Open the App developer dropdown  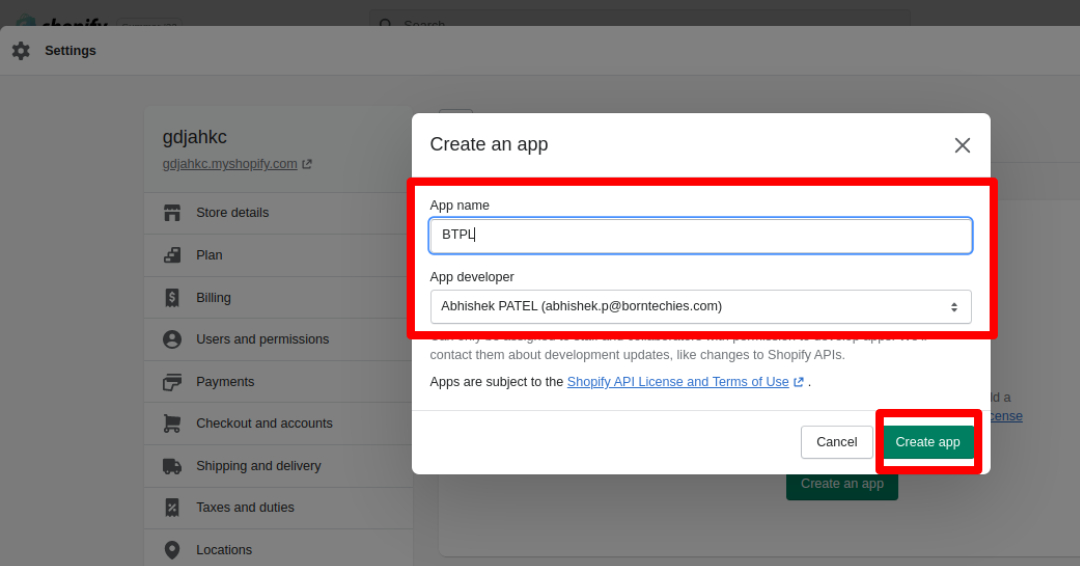tap(700, 307)
